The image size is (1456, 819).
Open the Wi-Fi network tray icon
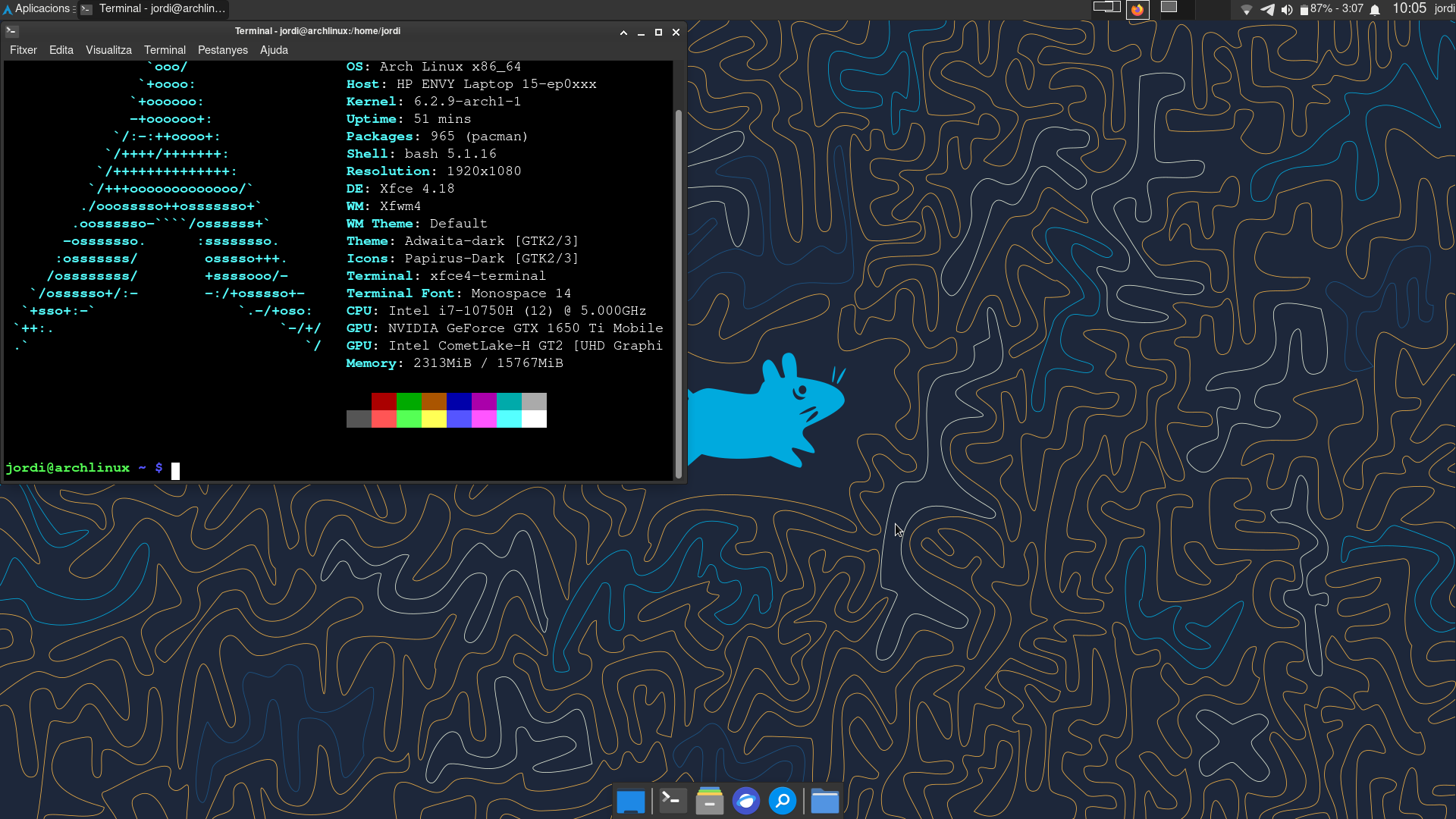(1246, 9)
